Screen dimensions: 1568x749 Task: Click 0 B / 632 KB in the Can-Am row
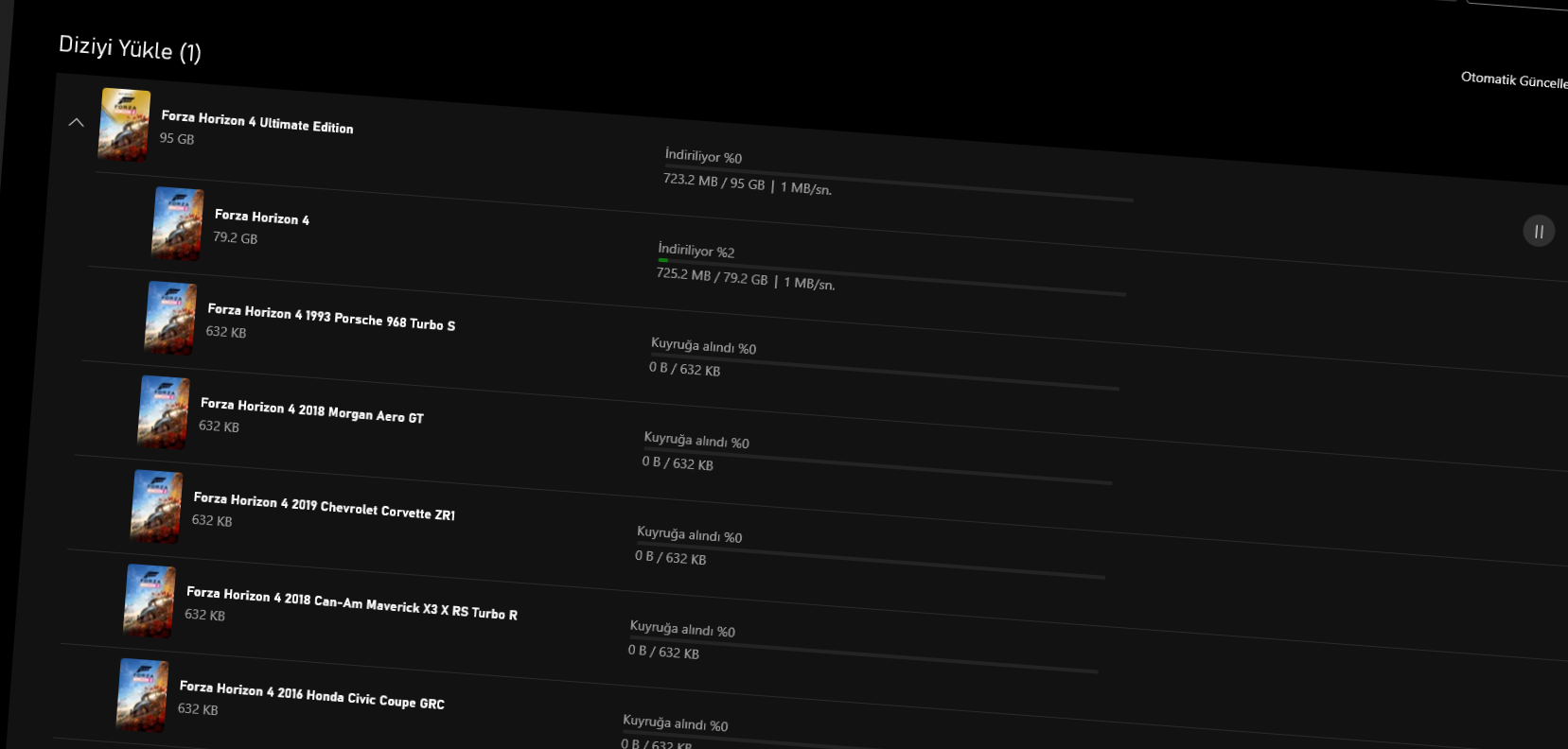tap(664, 652)
